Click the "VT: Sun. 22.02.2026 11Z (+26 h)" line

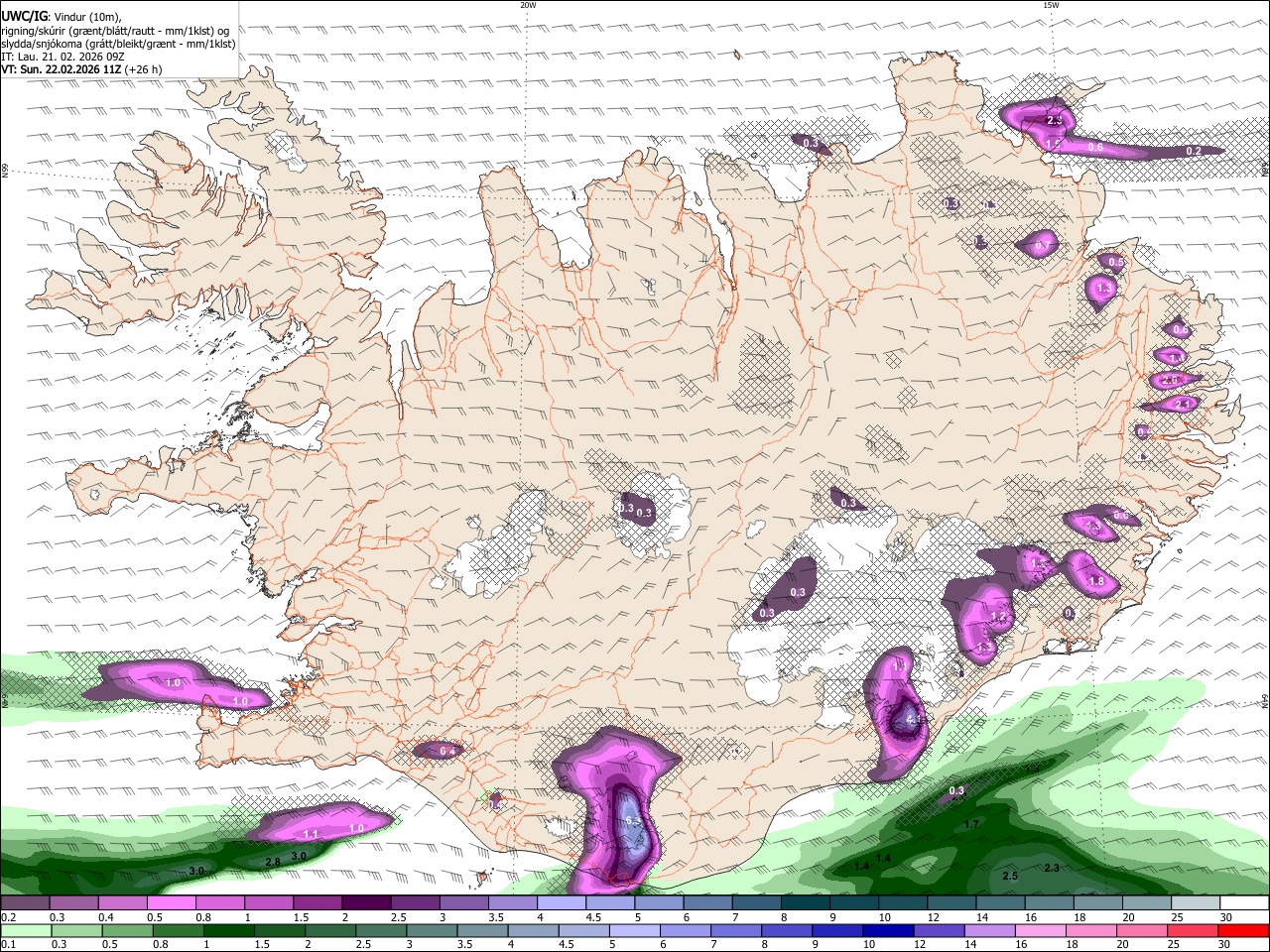coord(81,69)
